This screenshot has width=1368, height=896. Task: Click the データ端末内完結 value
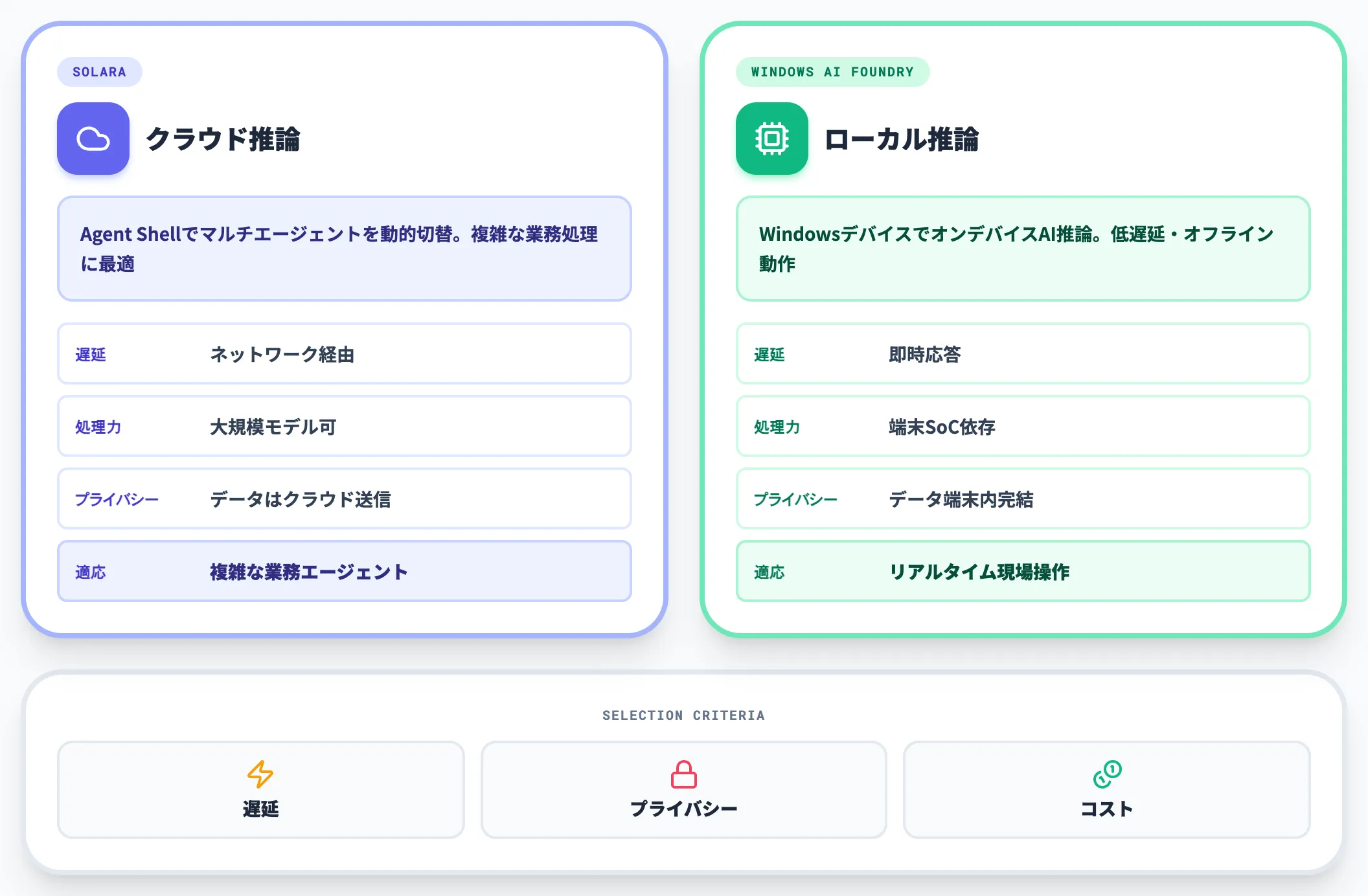coord(961,500)
